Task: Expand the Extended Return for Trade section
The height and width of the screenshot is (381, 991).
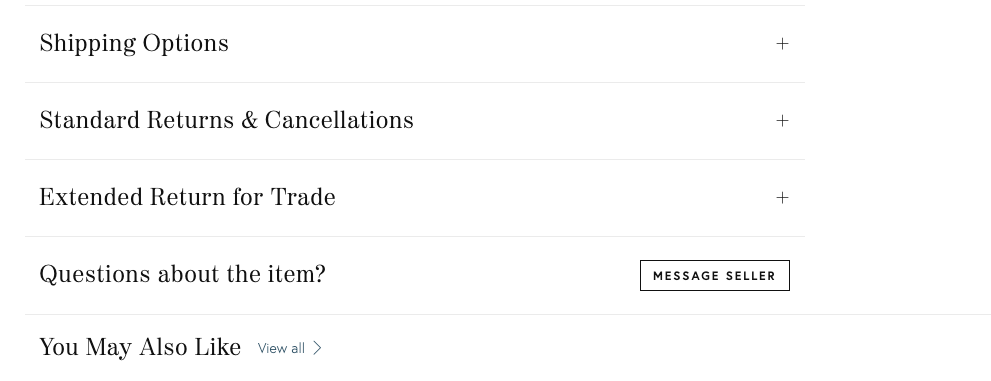Action: pyautogui.click(x=415, y=198)
